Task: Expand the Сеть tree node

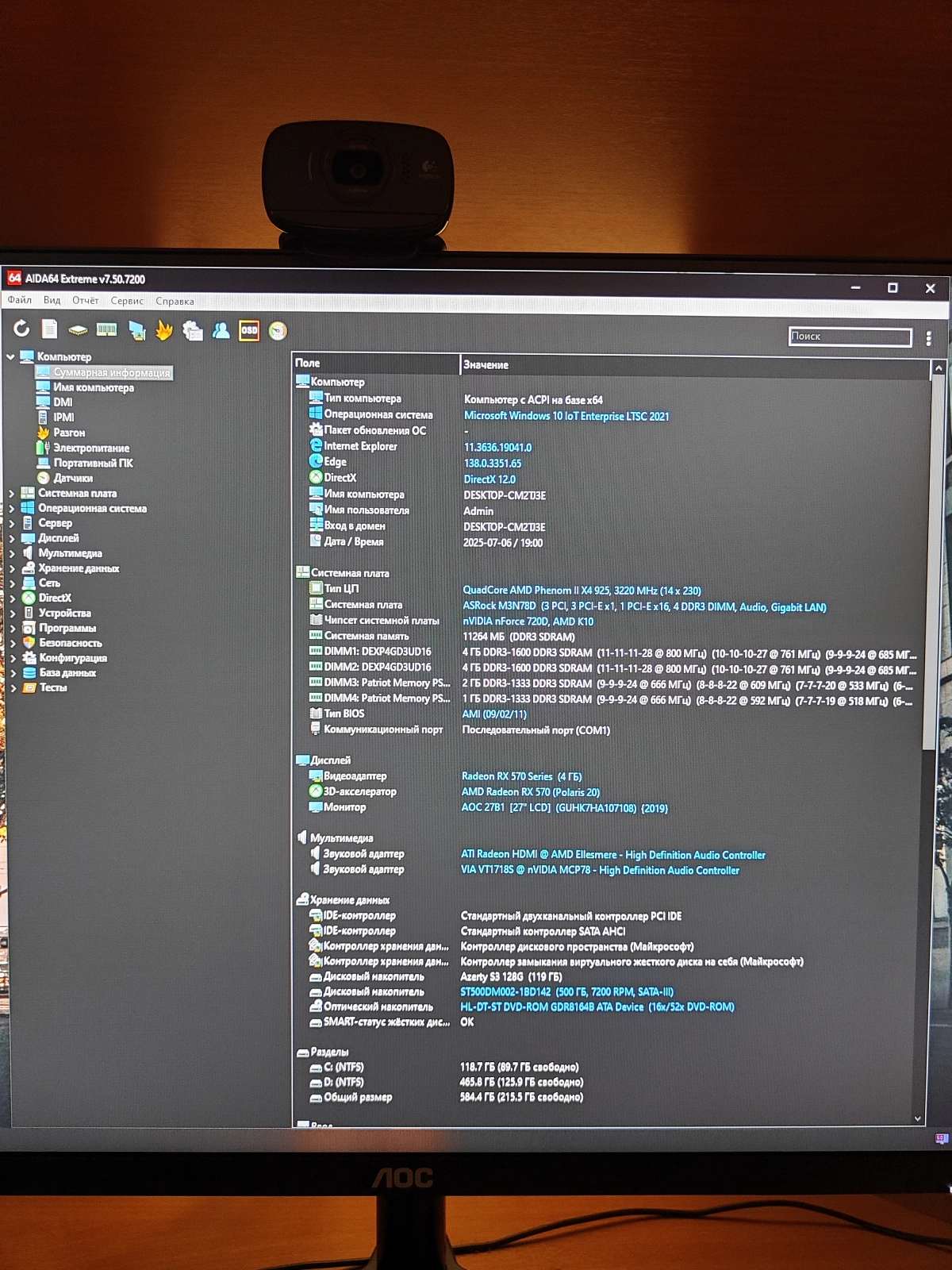Action: (11, 583)
